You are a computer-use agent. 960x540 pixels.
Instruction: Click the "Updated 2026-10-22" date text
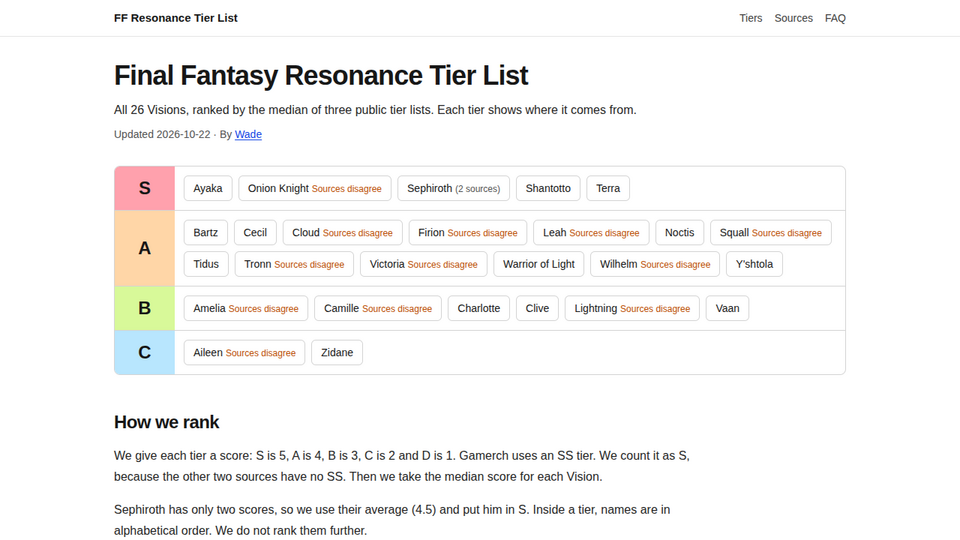(x=162, y=134)
